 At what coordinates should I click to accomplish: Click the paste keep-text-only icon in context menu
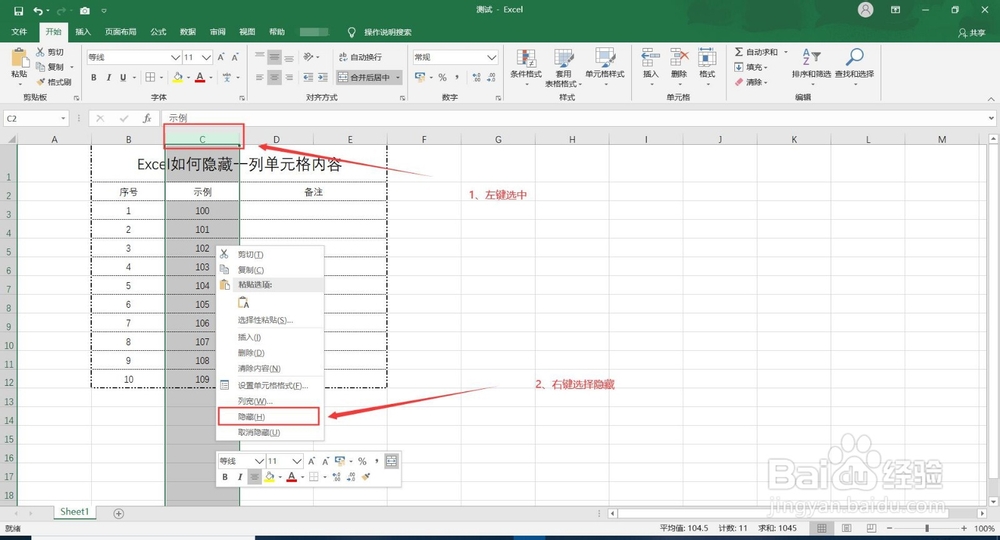(244, 303)
